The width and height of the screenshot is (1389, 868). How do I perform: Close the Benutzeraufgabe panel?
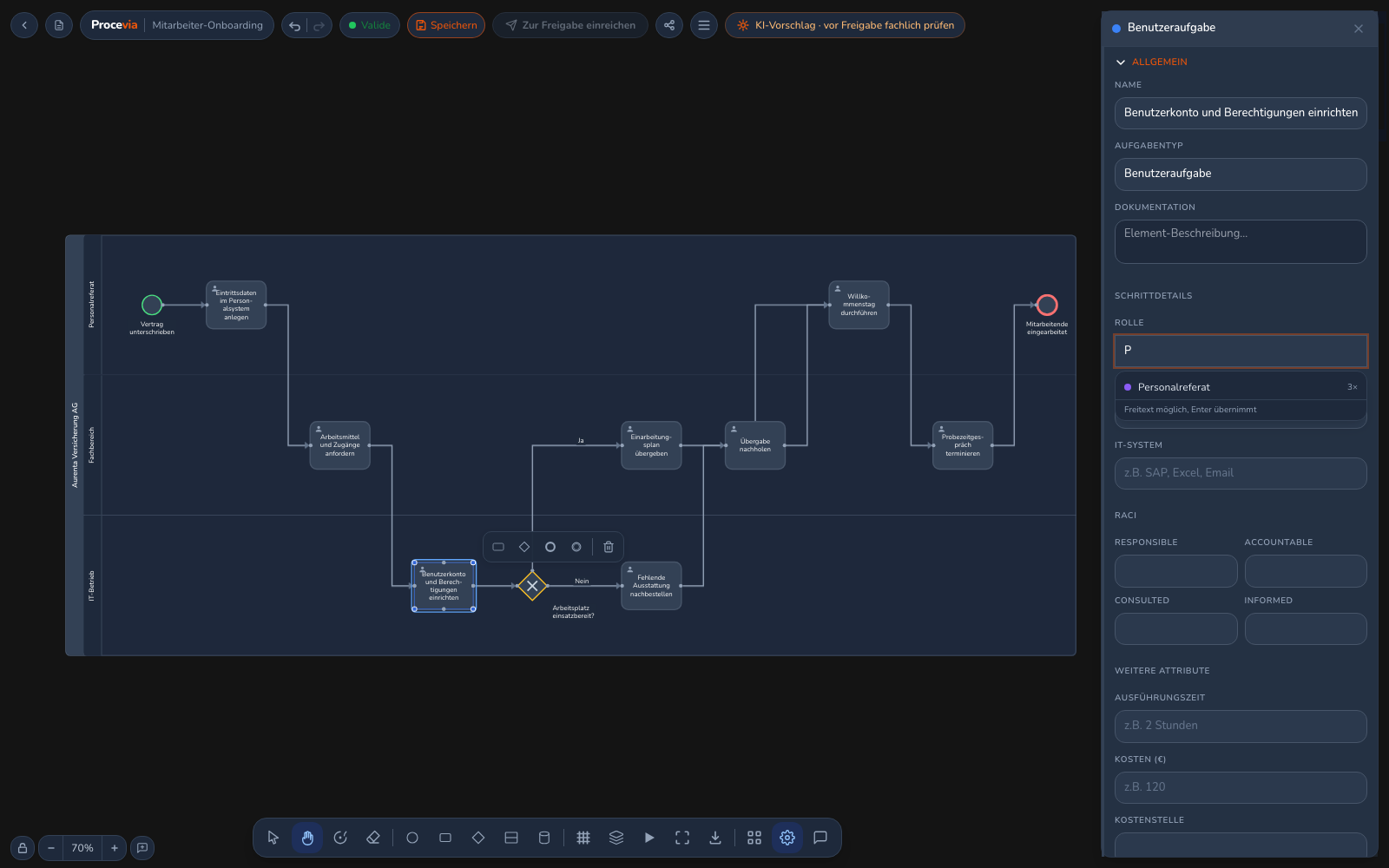pyautogui.click(x=1359, y=29)
